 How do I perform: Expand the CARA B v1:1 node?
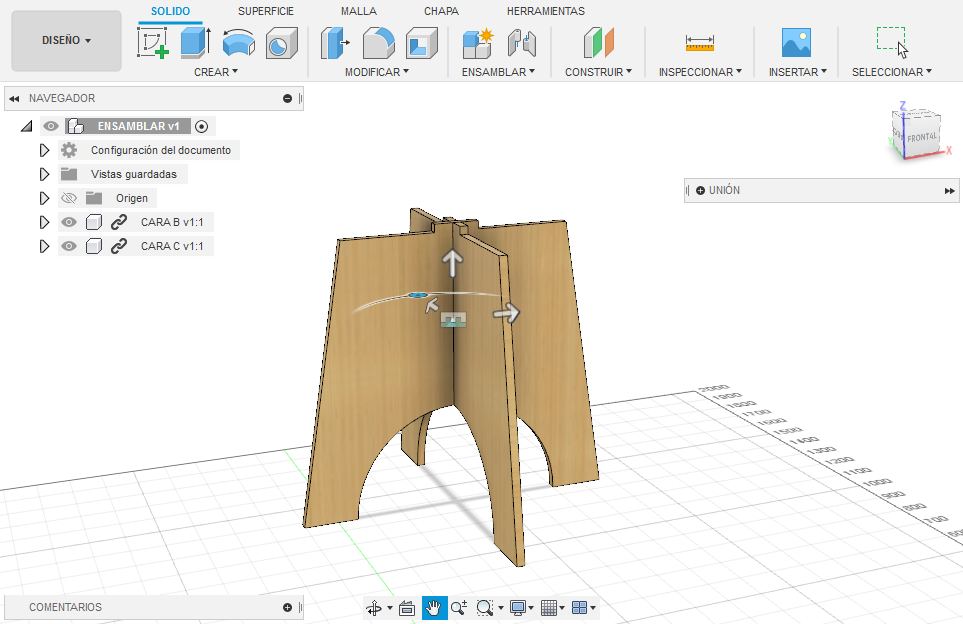(44, 222)
